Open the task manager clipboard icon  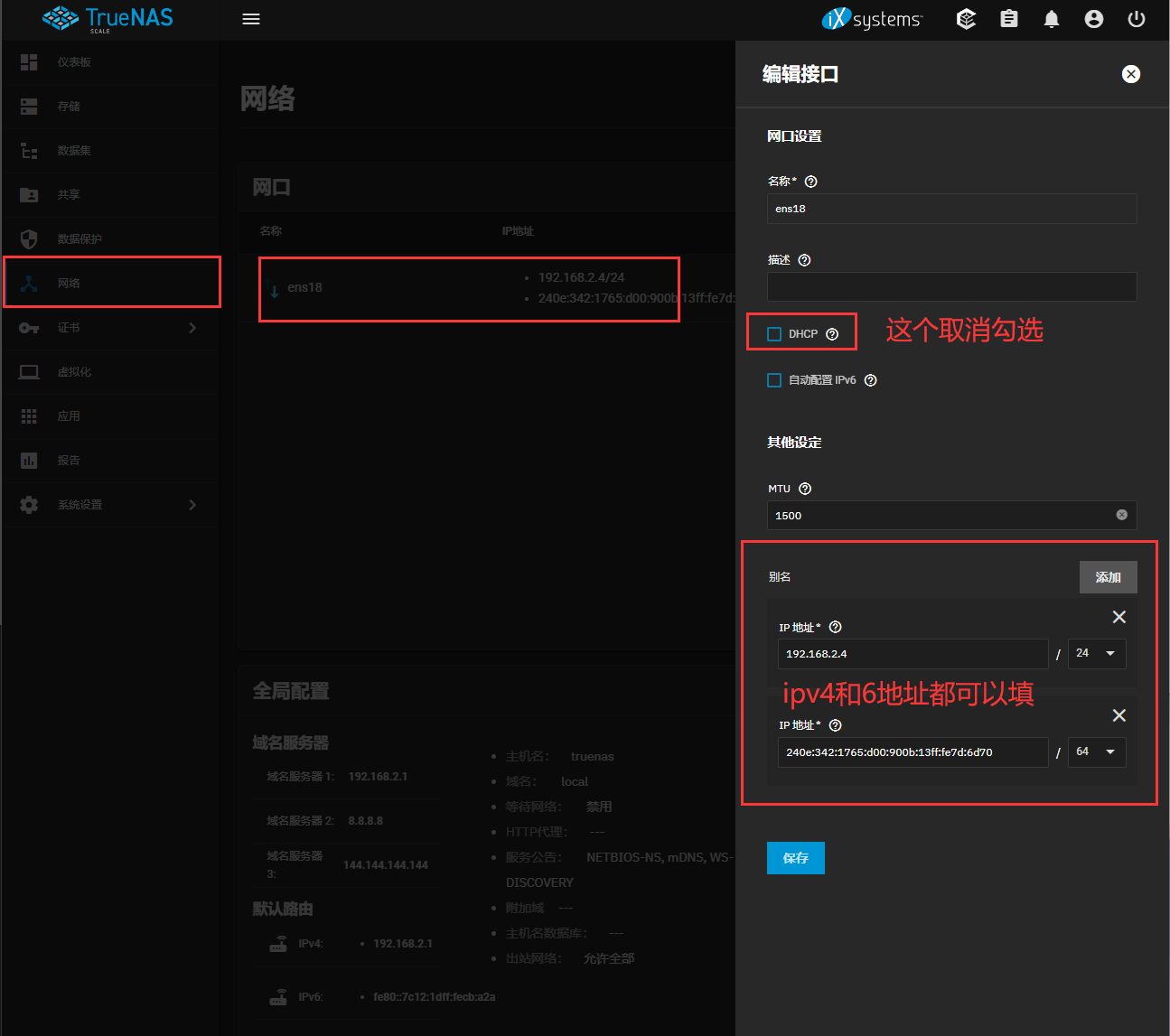(x=1009, y=19)
